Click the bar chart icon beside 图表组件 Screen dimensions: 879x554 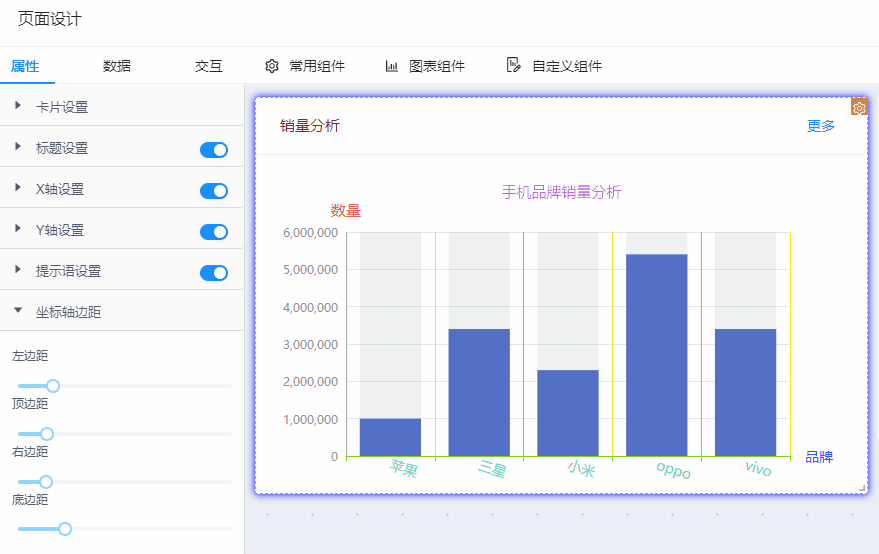391,66
